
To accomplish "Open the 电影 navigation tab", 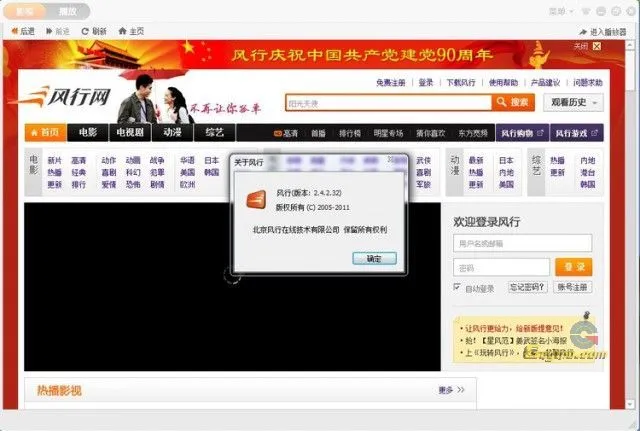I will pos(88,133).
